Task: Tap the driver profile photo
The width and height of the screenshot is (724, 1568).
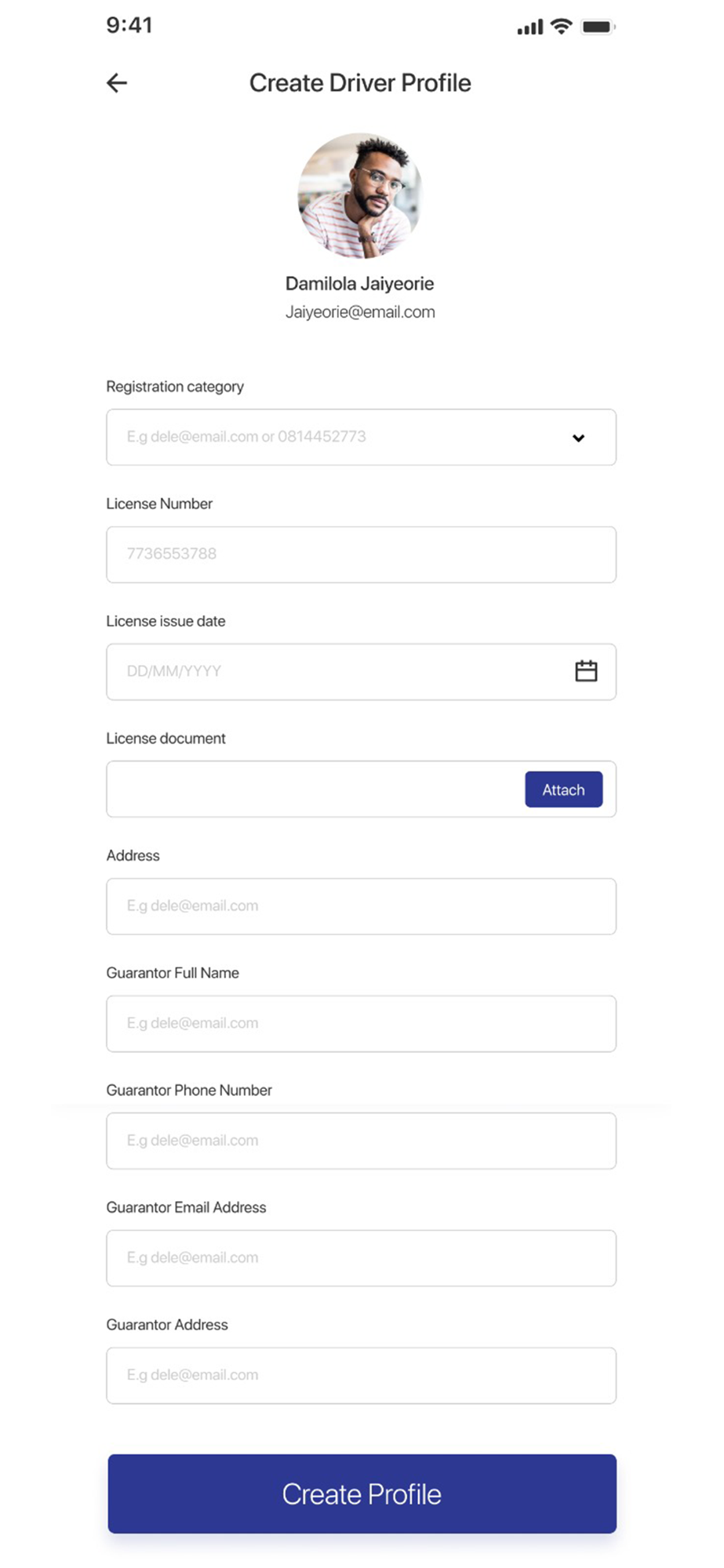Action: [x=360, y=195]
